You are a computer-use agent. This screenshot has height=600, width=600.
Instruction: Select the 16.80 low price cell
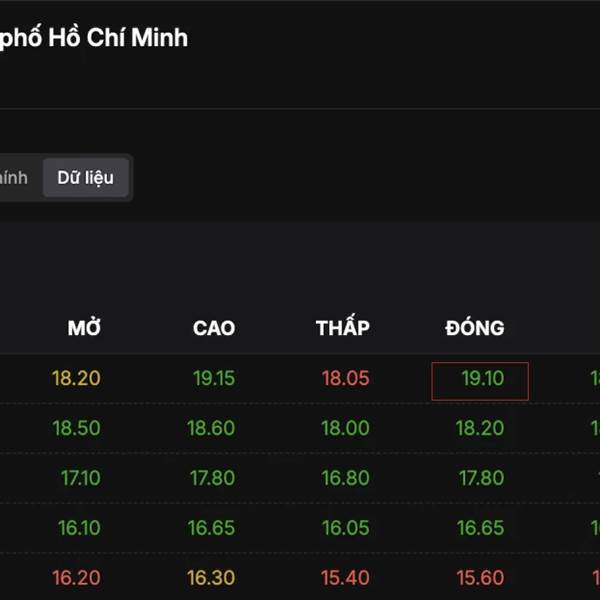point(345,479)
